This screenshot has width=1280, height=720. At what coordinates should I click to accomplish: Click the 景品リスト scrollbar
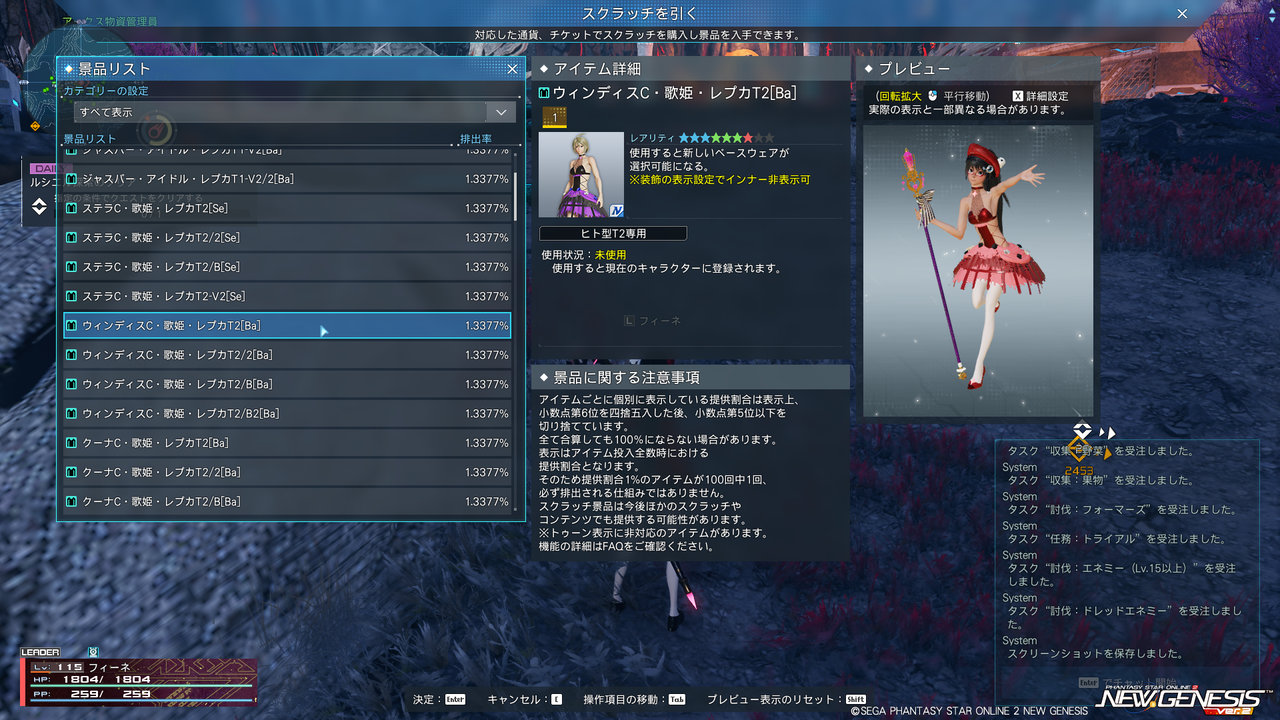tap(516, 197)
